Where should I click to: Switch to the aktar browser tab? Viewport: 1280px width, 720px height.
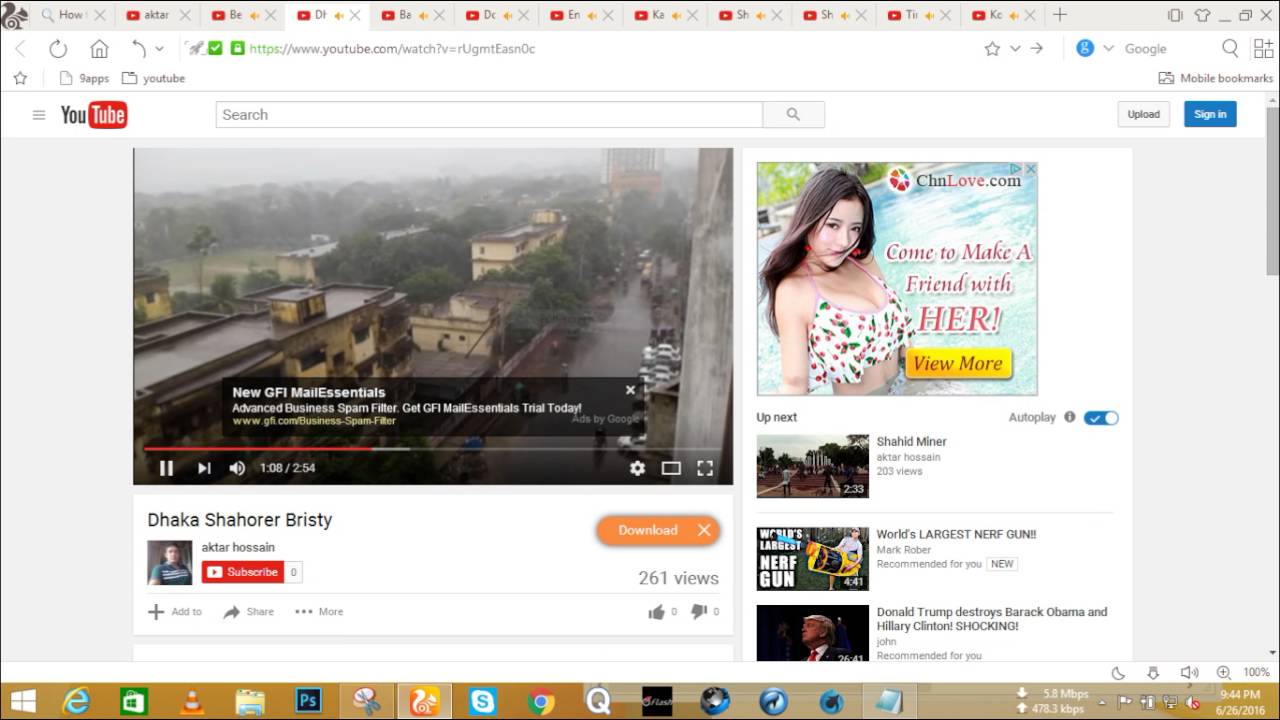(157, 15)
